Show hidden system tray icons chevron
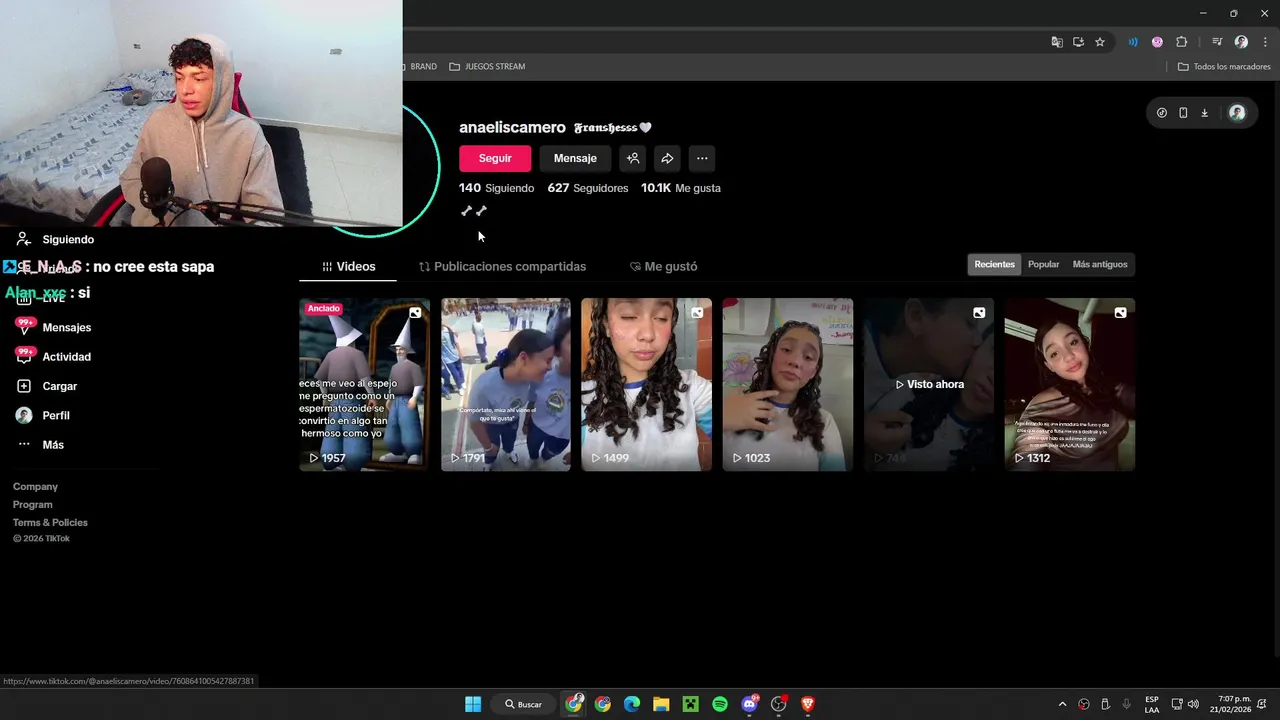The image size is (1280, 720). (x=1062, y=704)
